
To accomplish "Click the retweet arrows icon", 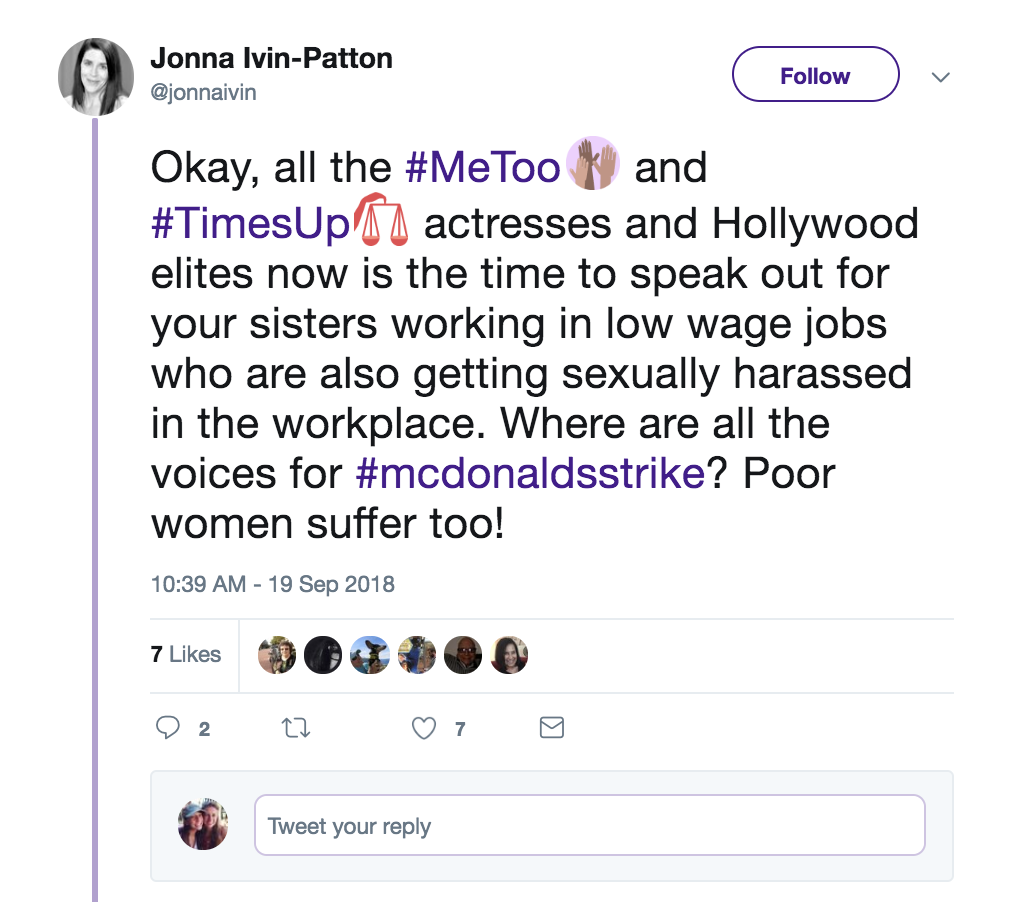I will 296,728.
